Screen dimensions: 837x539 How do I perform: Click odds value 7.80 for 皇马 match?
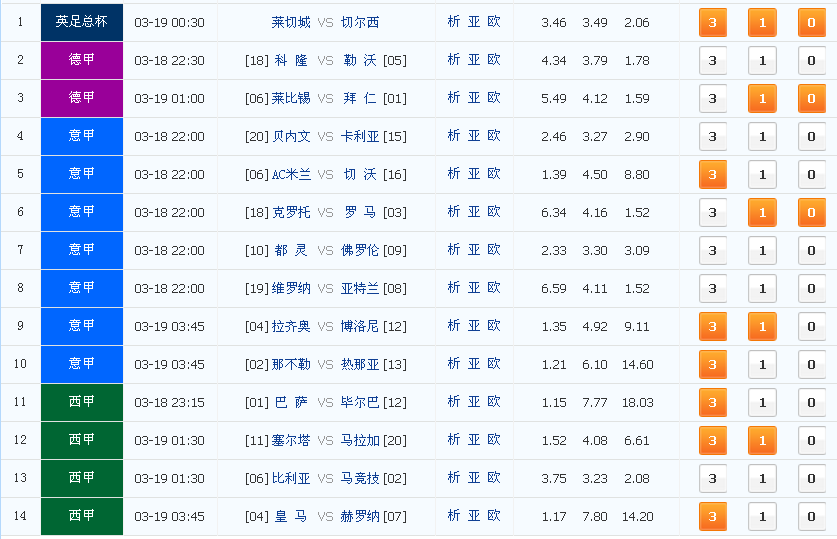point(595,517)
